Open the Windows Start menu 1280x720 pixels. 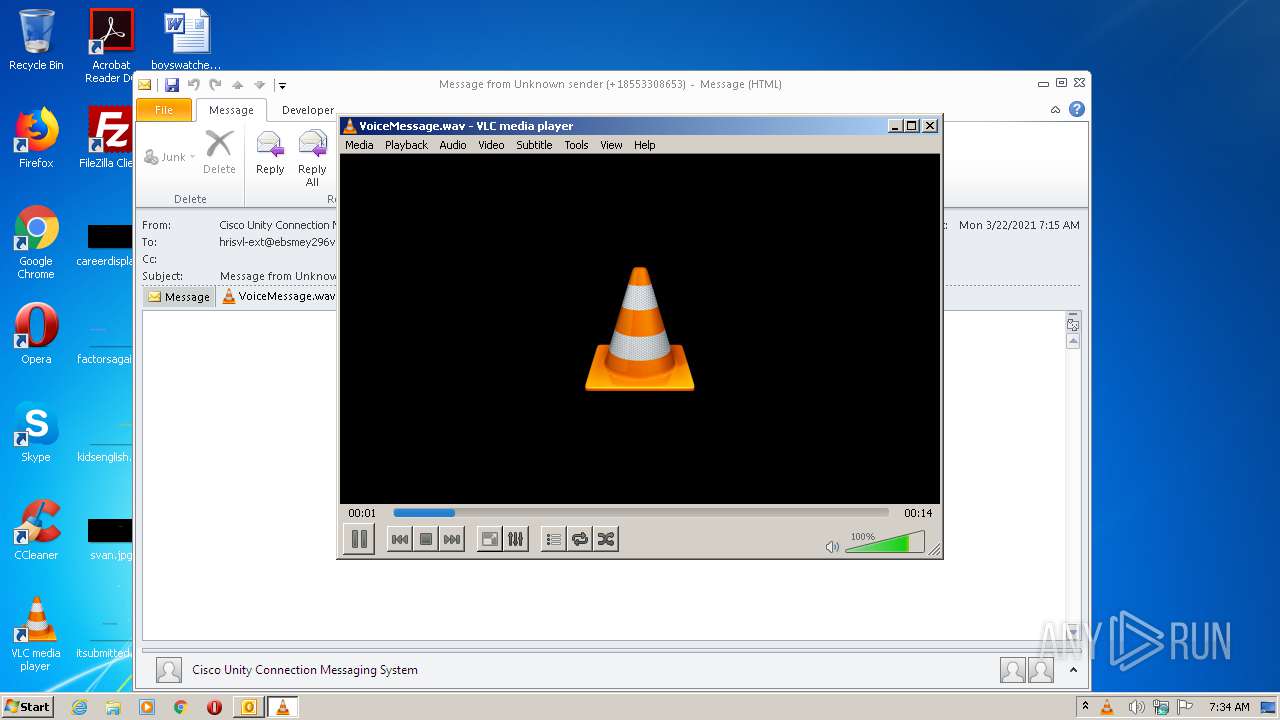click(x=28, y=706)
